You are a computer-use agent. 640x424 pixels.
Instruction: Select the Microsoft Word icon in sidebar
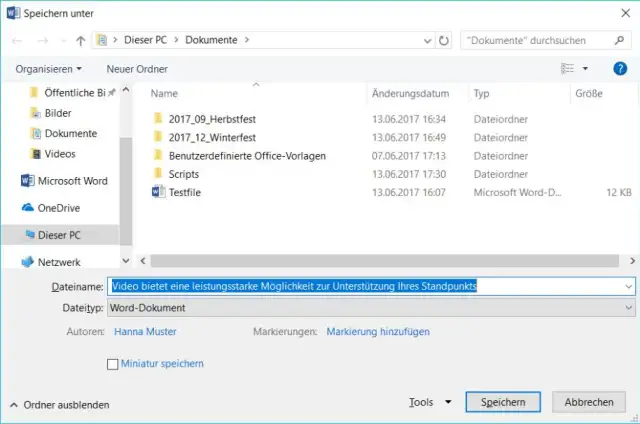[27, 181]
